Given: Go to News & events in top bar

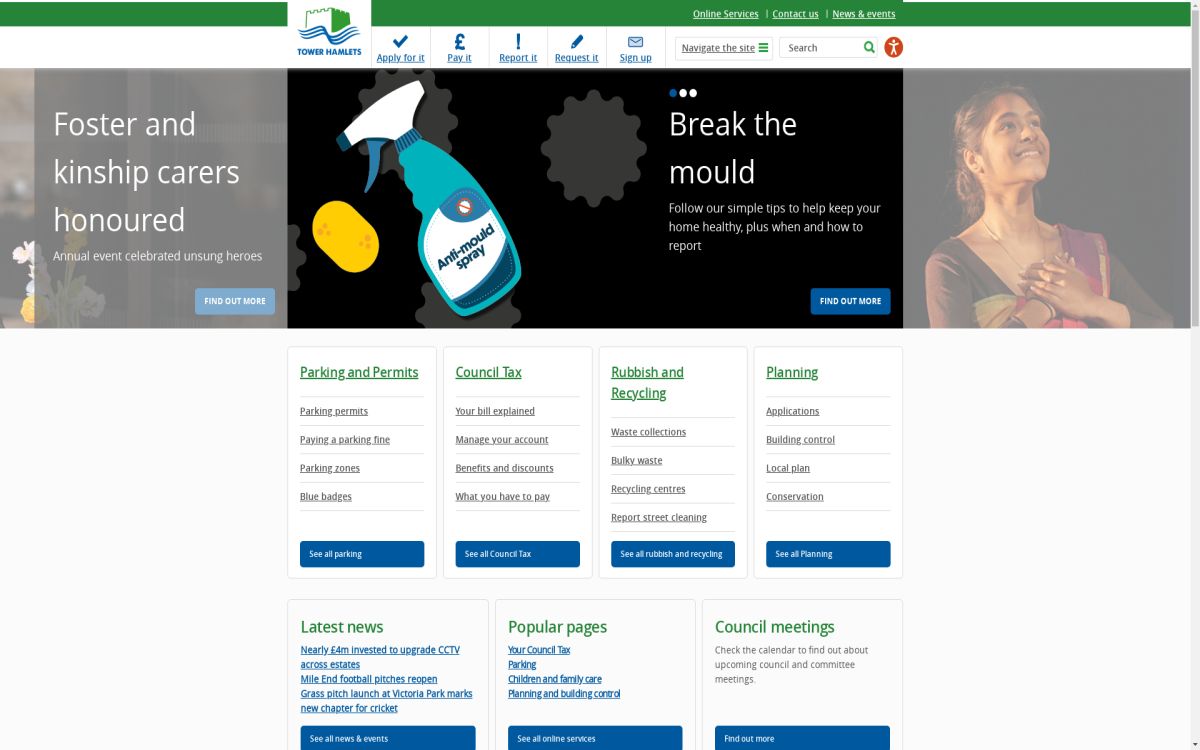Looking at the screenshot, I should pos(863,14).
